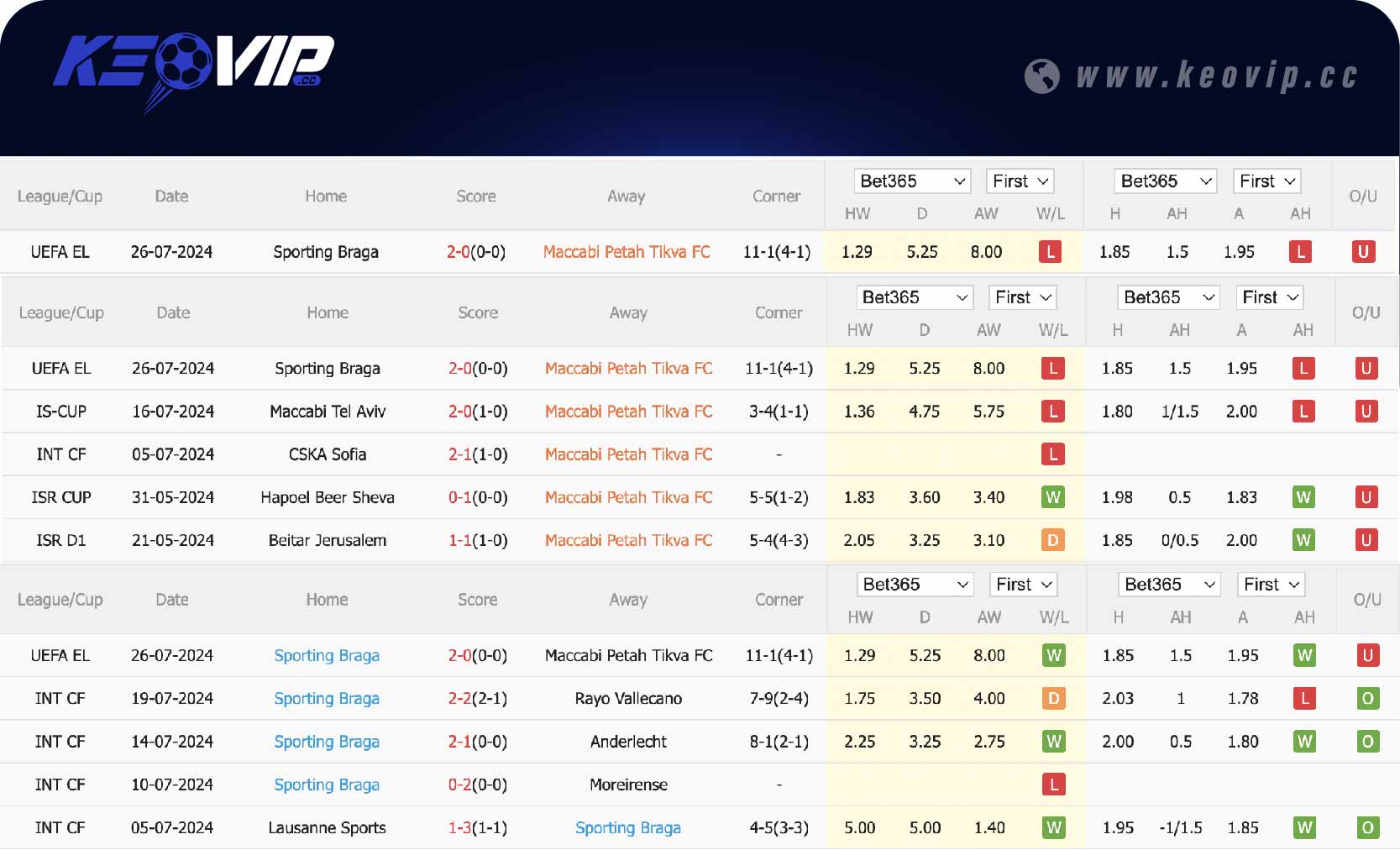Open first table's left First dropdown
1400x850 pixels.
click(x=1020, y=181)
